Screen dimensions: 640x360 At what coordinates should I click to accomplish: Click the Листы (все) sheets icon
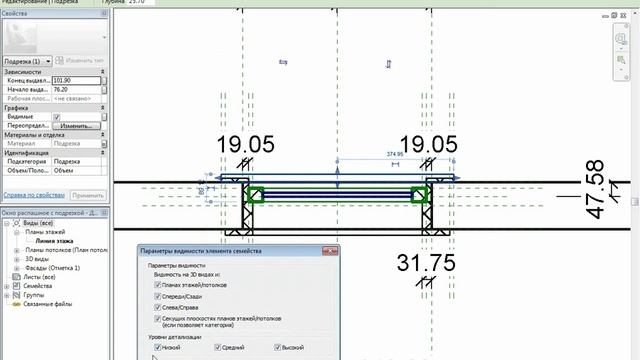click(x=16, y=277)
